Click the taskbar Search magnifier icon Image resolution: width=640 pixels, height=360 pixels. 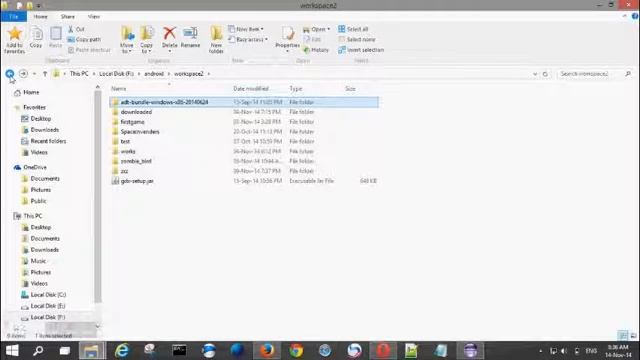tap(38, 351)
